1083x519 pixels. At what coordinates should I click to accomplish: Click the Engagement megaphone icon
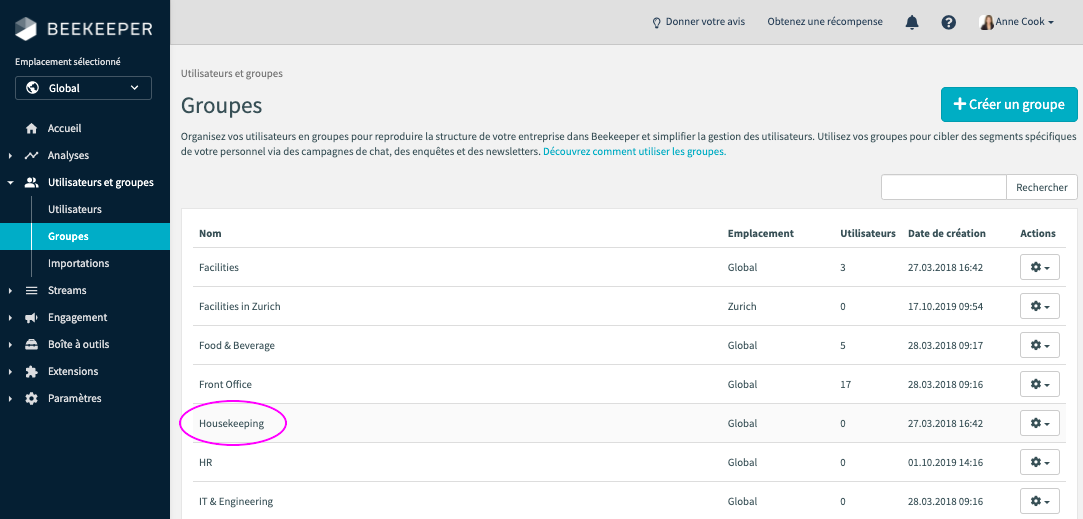tap(31, 317)
